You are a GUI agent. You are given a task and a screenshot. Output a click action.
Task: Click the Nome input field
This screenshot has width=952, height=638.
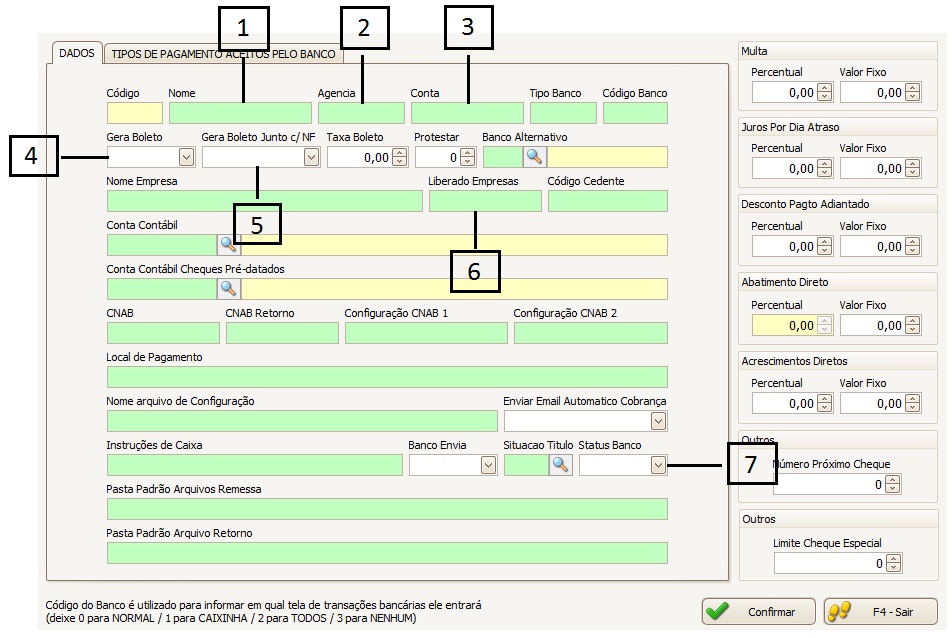tap(240, 113)
